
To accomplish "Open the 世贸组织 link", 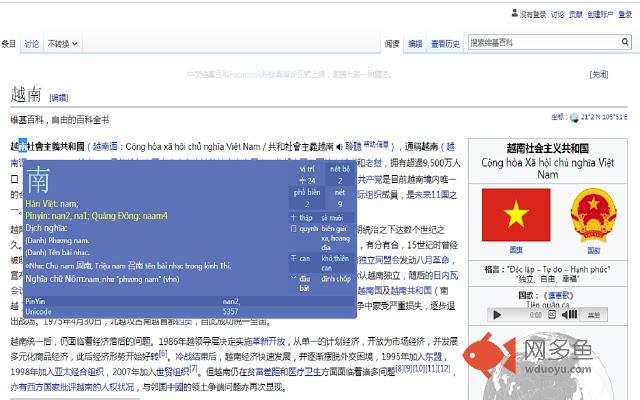I will point(173,372).
